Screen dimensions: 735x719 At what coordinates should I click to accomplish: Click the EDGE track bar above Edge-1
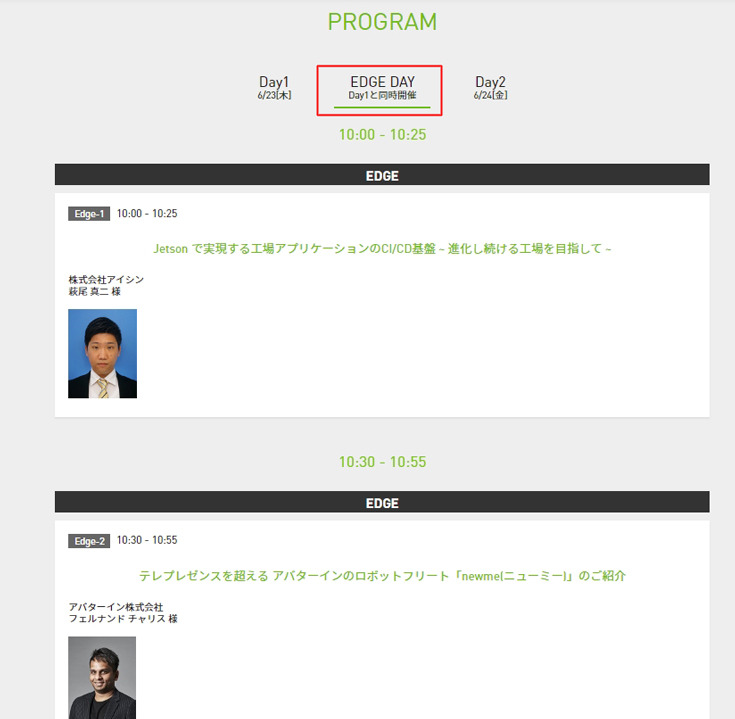tap(382, 175)
